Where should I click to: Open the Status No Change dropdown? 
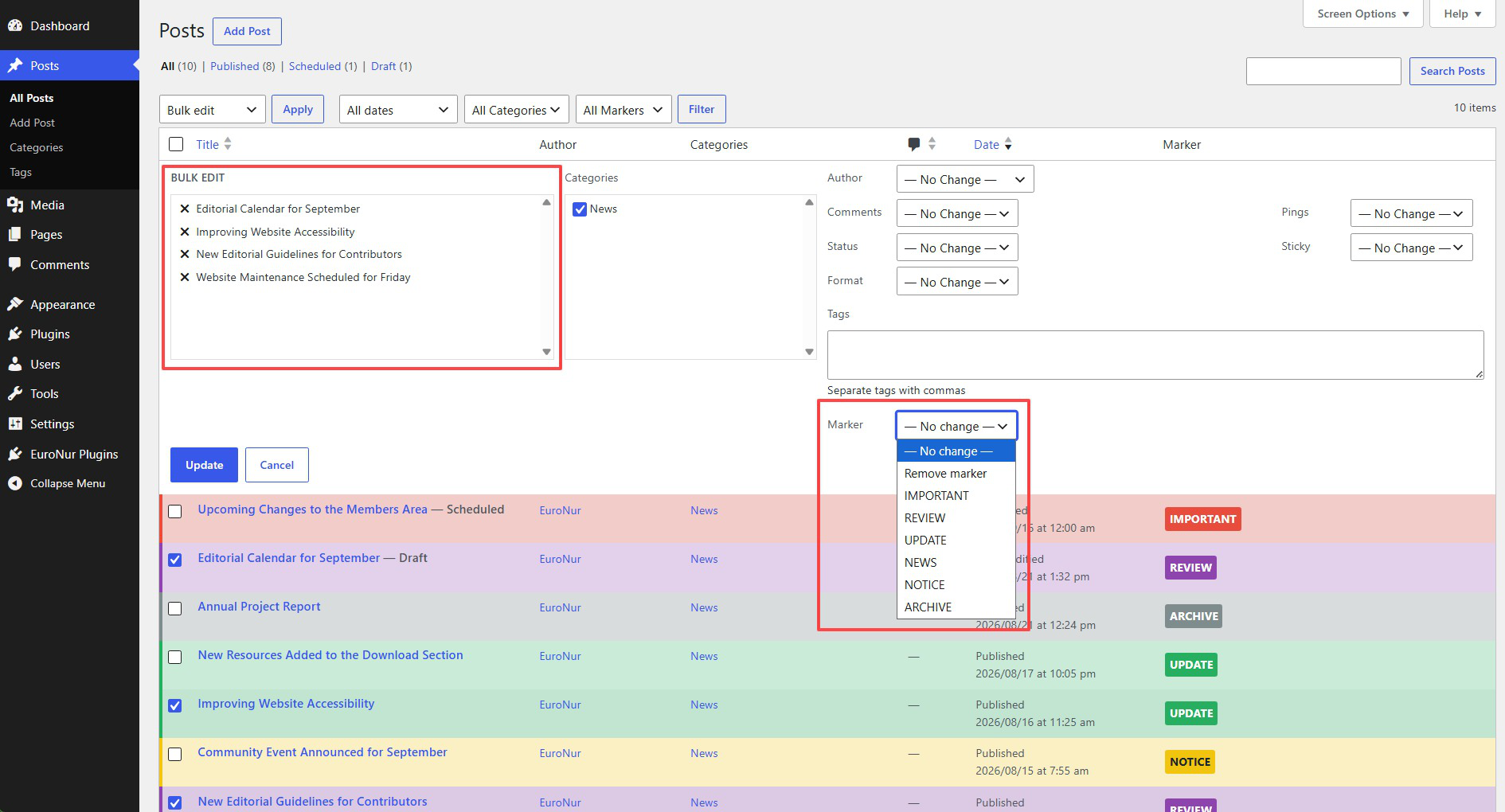957,248
